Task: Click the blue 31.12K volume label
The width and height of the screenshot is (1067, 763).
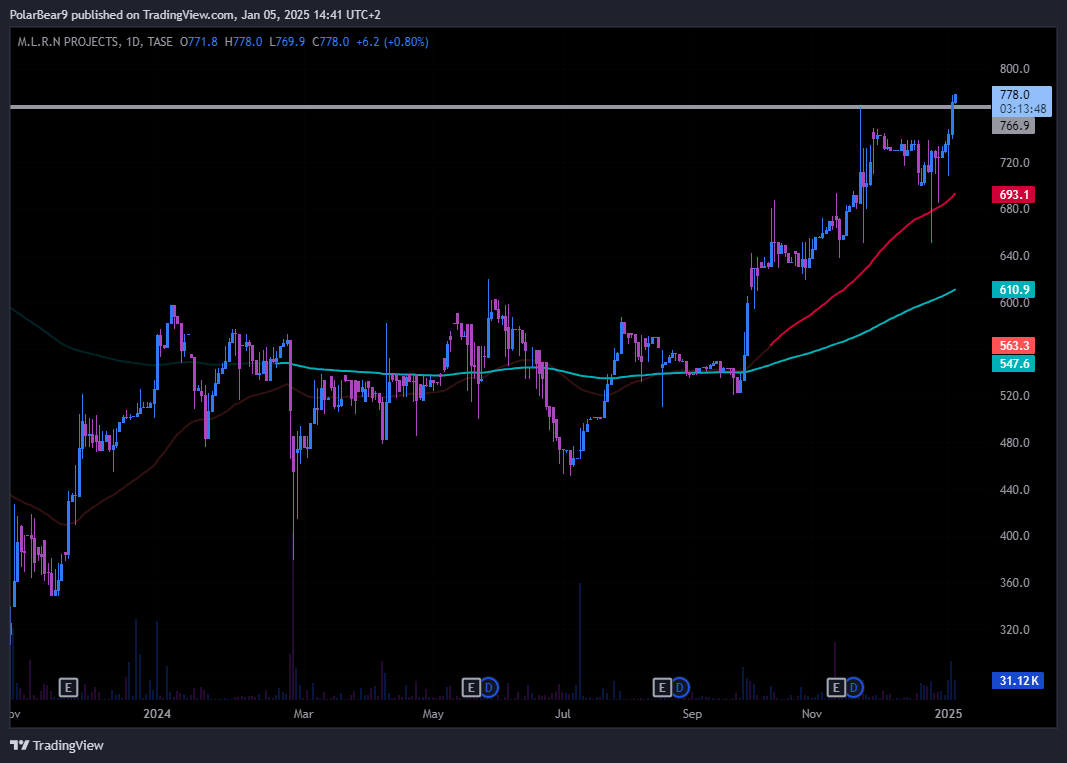Action: [1018, 680]
